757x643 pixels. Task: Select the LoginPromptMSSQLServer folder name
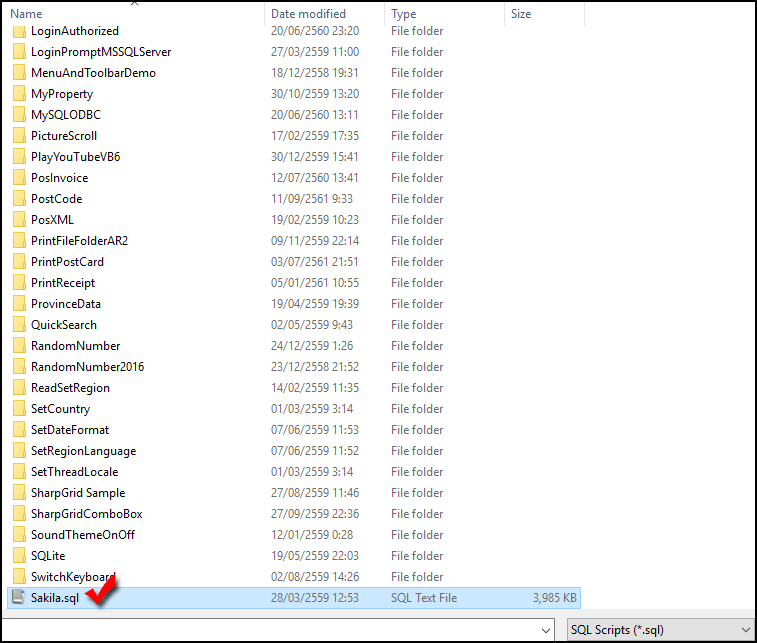(x=101, y=52)
